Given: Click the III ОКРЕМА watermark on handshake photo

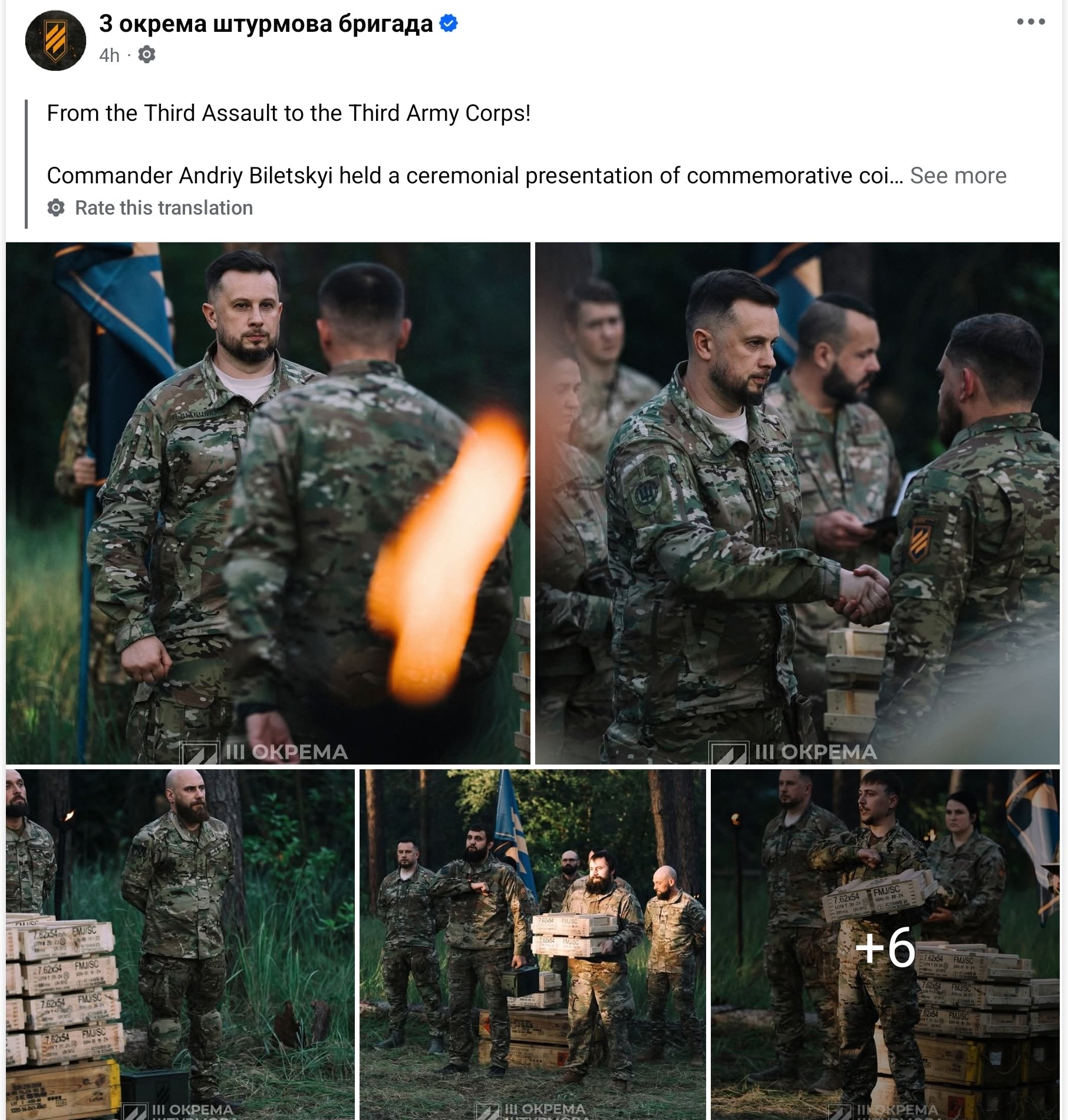Looking at the screenshot, I should pyautogui.click(x=793, y=752).
